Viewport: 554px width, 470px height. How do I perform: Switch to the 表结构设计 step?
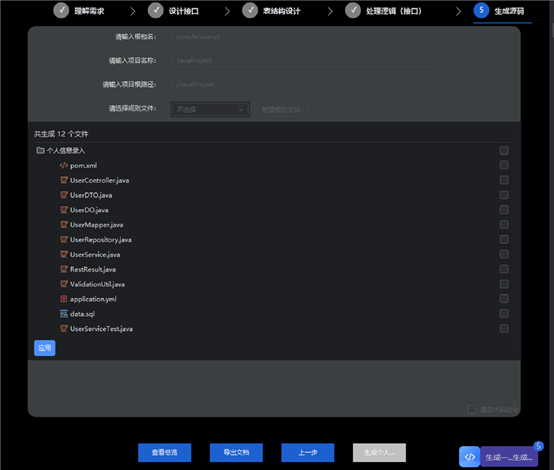pos(271,11)
